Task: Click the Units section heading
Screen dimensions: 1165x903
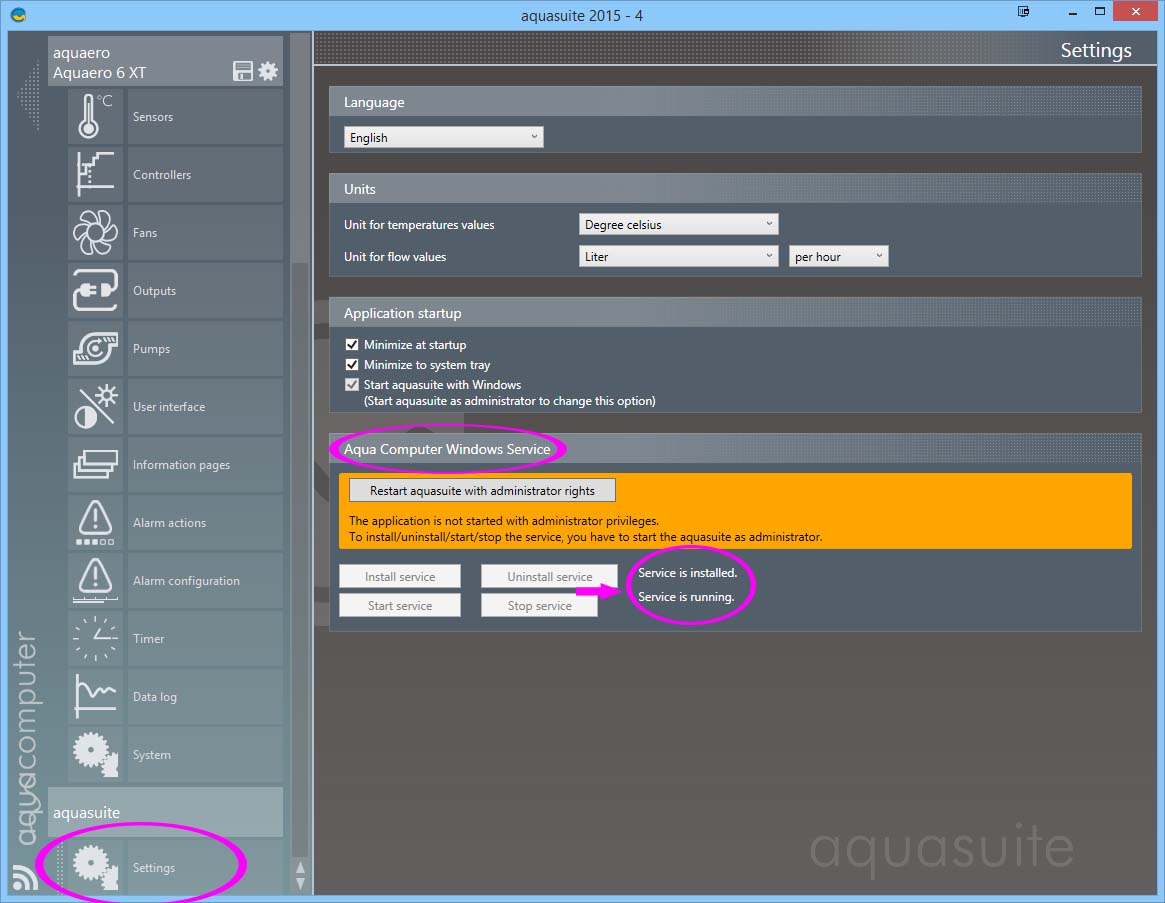Action: tap(360, 190)
